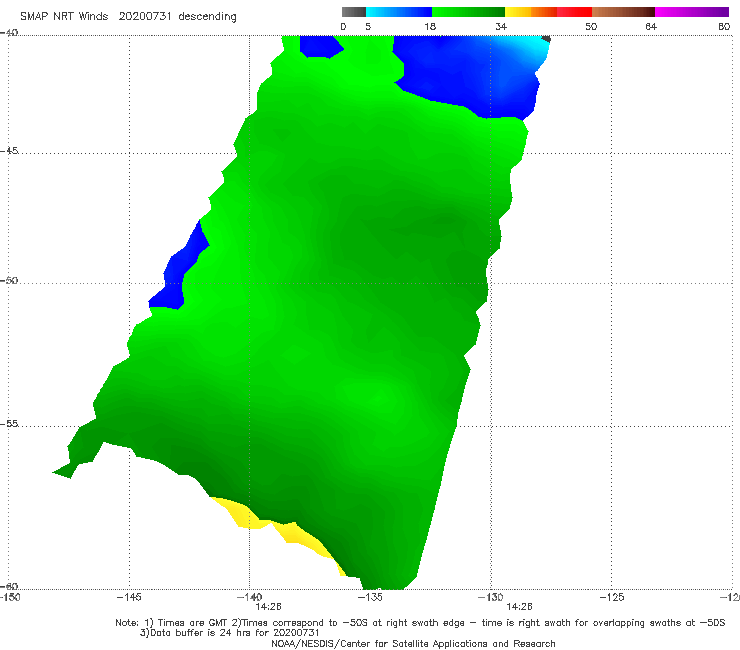Click the small blue patch on the swath's left edge
This screenshot has width=740, height=650.
pos(177,274)
